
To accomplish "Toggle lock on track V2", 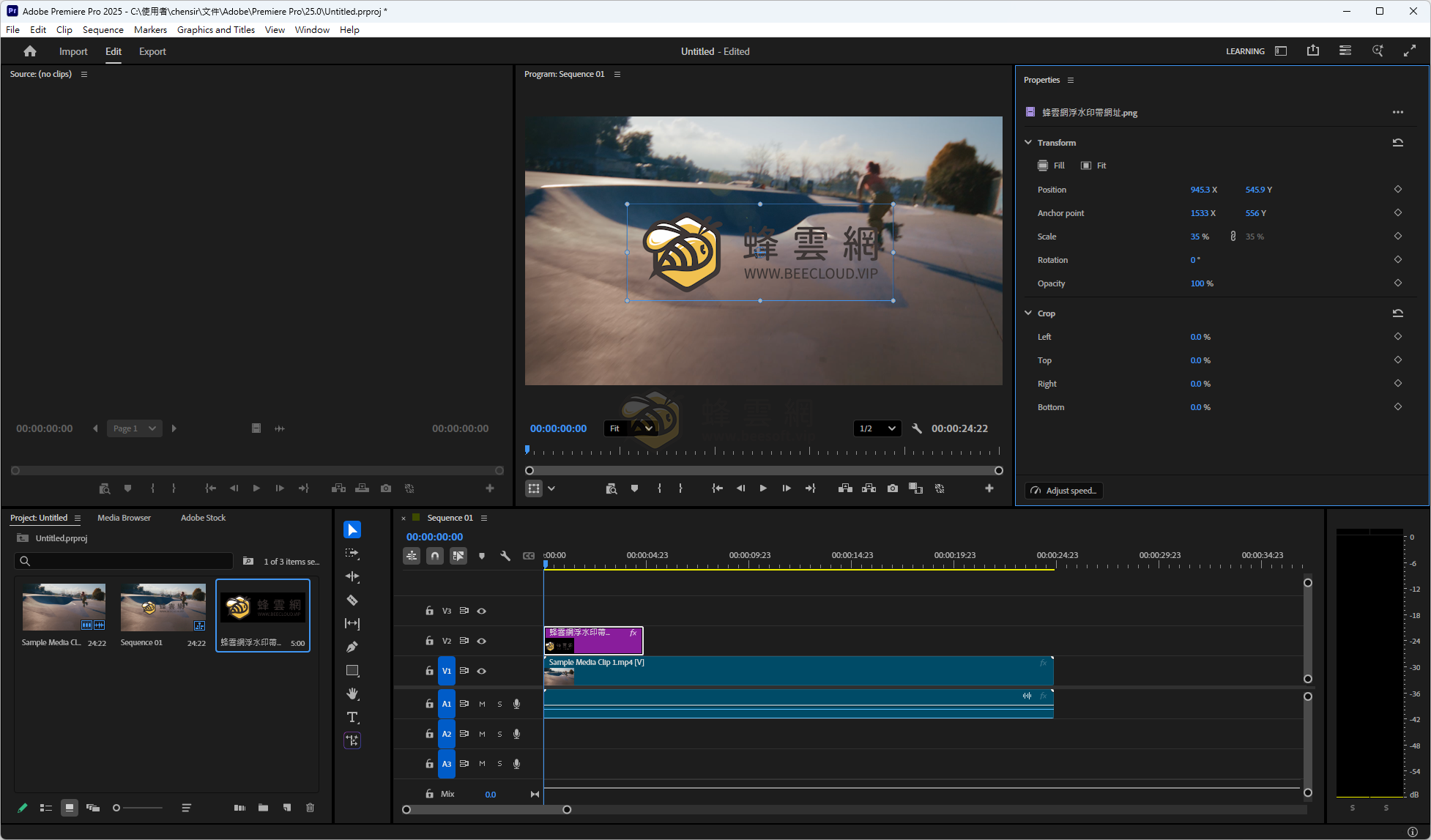I will (430, 641).
